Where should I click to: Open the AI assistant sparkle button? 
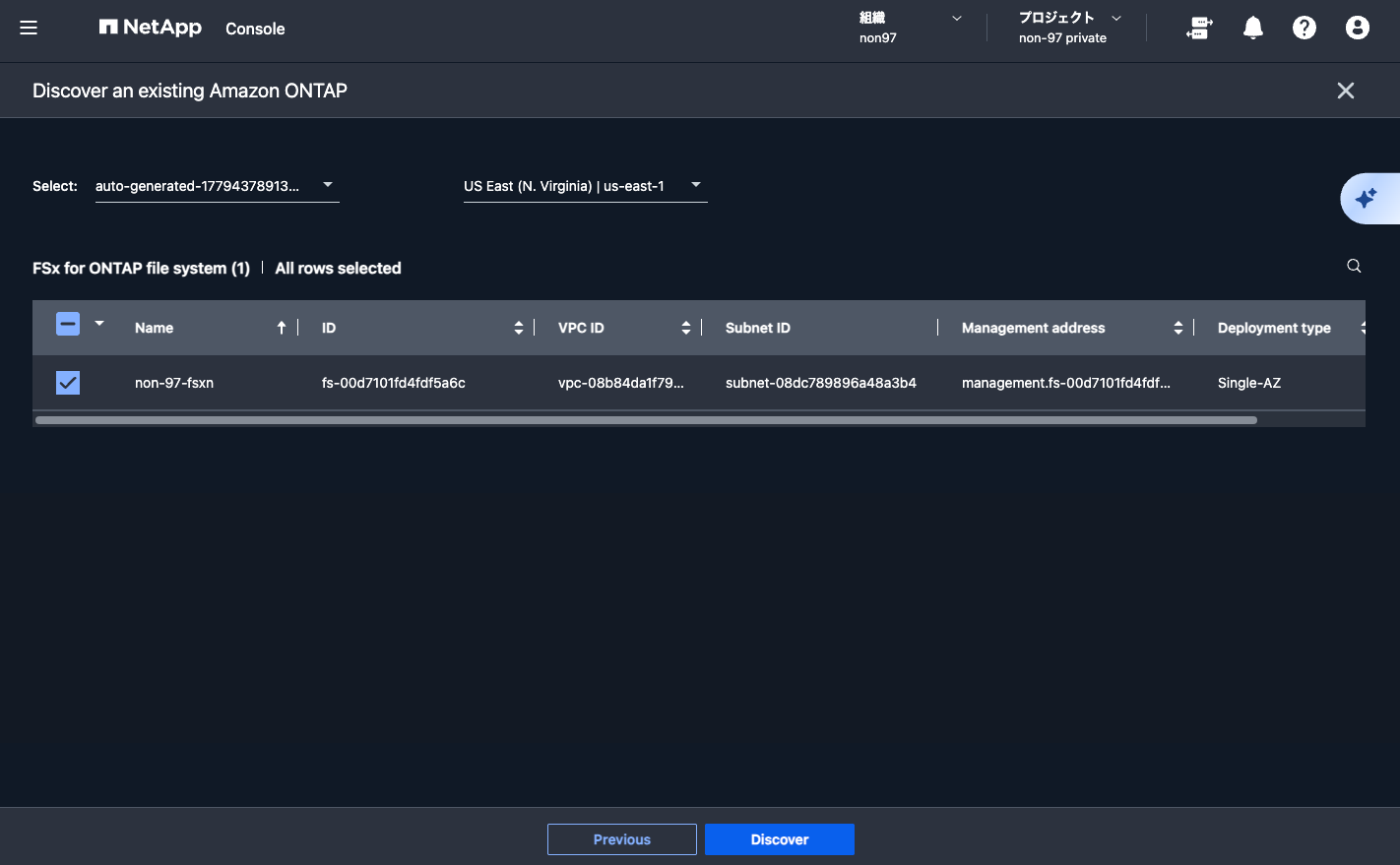click(x=1369, y=198)
